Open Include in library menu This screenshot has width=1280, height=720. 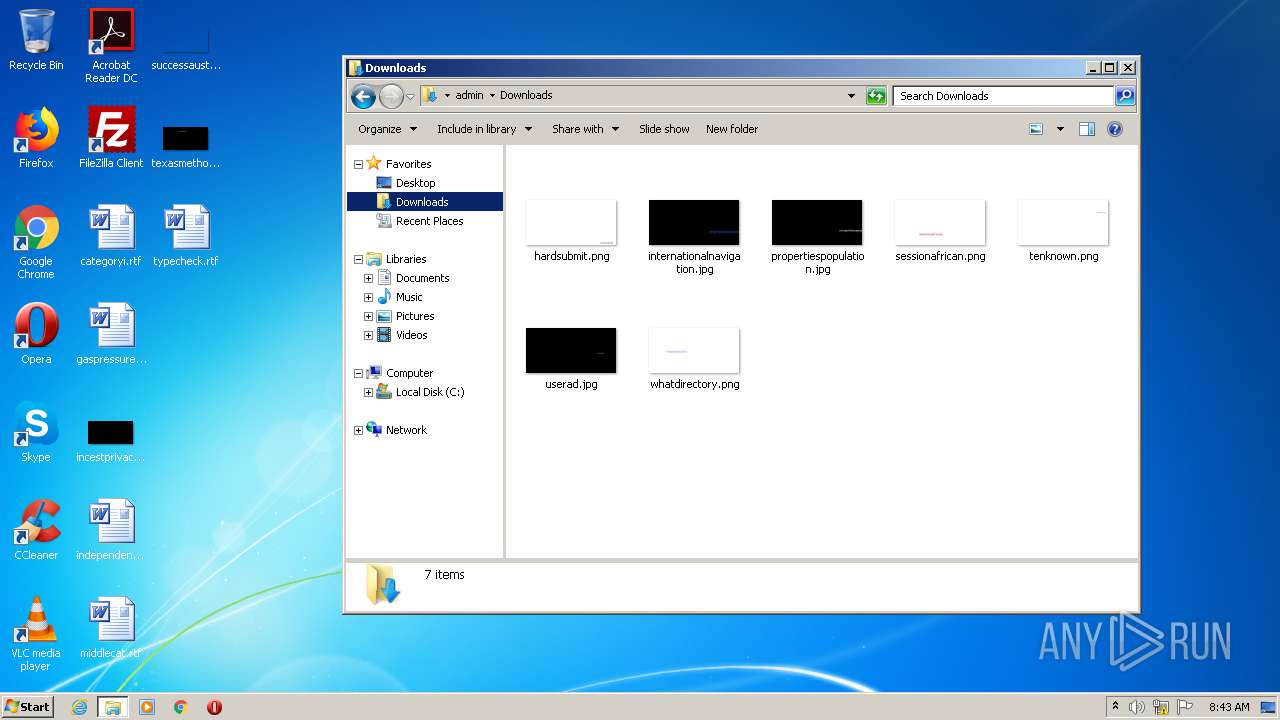point(484,129)
